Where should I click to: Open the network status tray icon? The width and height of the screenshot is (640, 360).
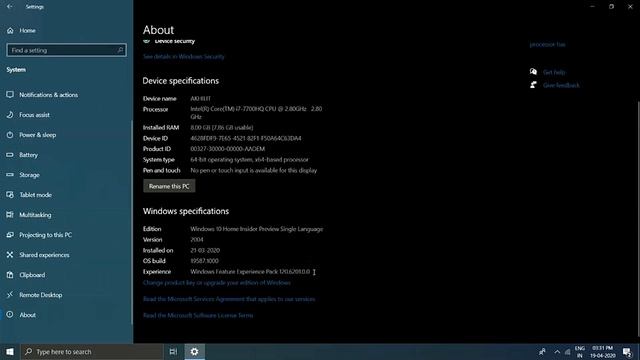tap(568, 351)
